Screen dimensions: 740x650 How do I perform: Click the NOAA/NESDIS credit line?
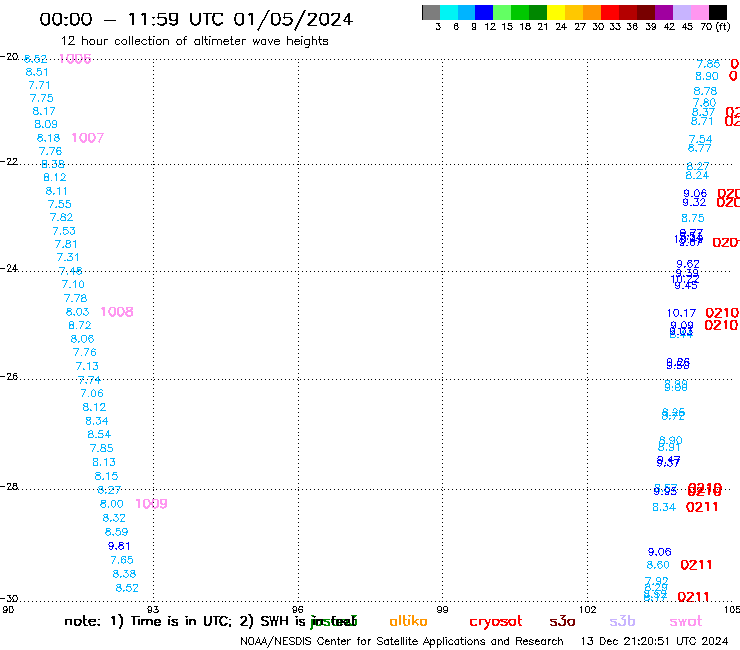tap(402, 642)
